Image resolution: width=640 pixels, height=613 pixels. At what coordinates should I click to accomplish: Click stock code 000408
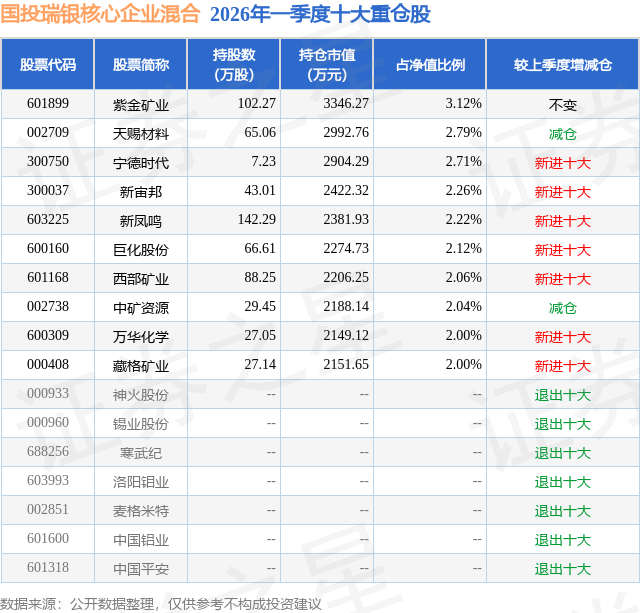tap(48, 364)
